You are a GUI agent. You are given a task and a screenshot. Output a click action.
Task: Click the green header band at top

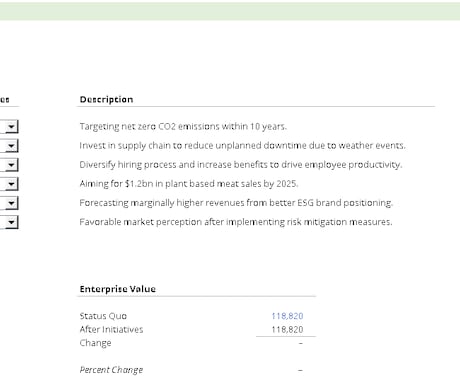click(230, 11)
